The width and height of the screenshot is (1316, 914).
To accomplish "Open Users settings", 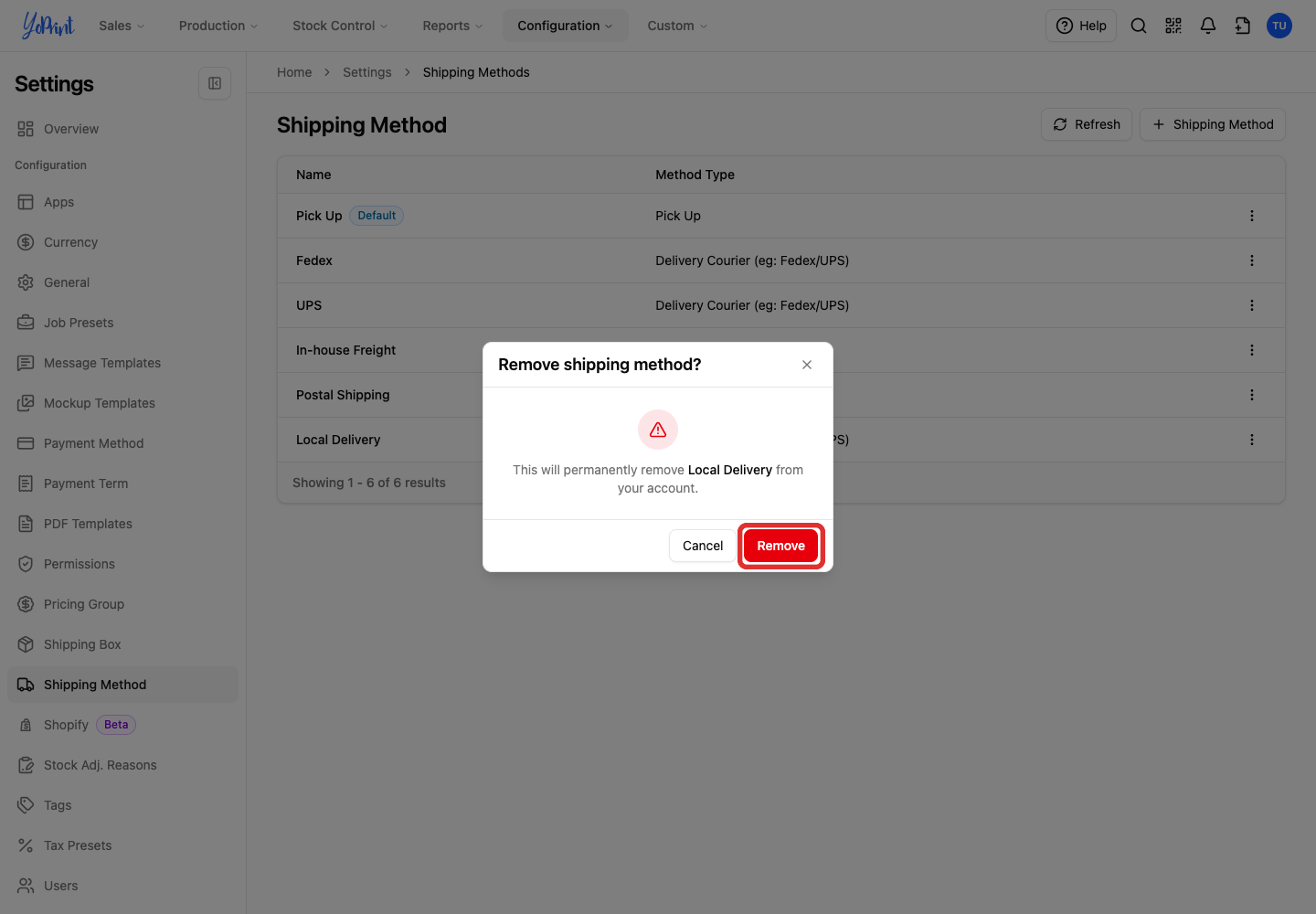I will pyautogui.click(x=122, y=886).
